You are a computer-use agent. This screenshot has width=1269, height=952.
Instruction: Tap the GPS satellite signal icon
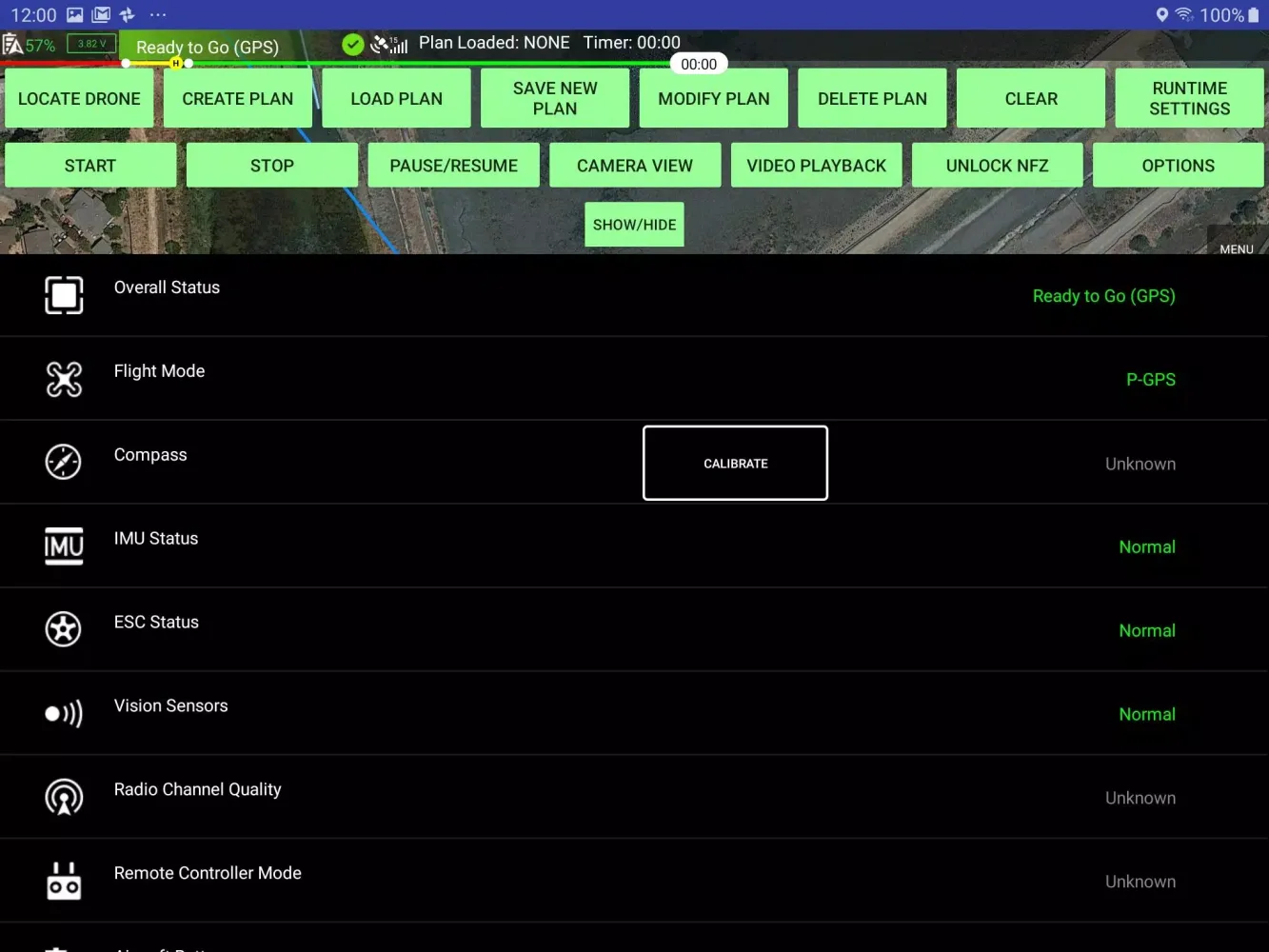[389, 45]
